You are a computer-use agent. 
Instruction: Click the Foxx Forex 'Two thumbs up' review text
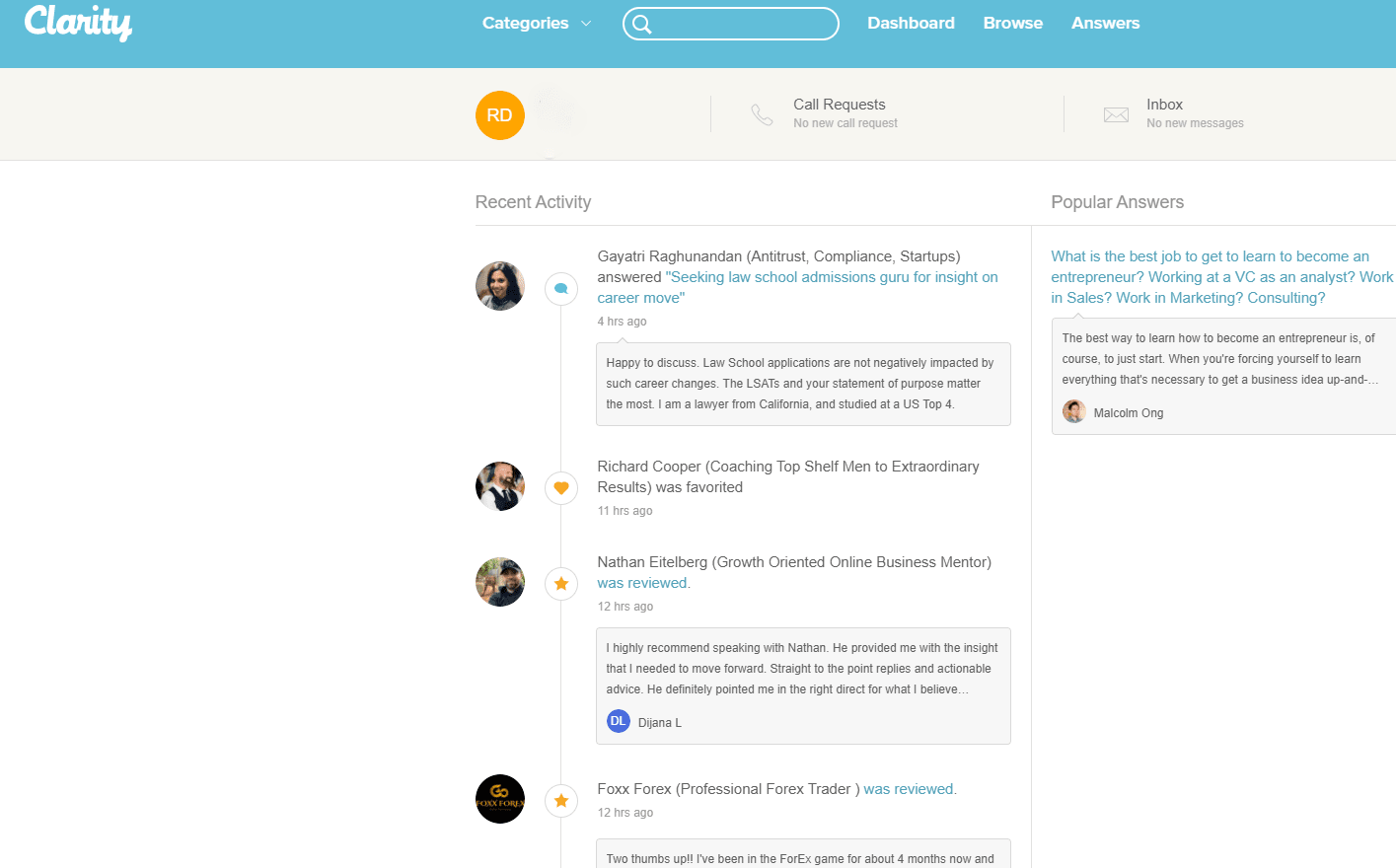800,859
